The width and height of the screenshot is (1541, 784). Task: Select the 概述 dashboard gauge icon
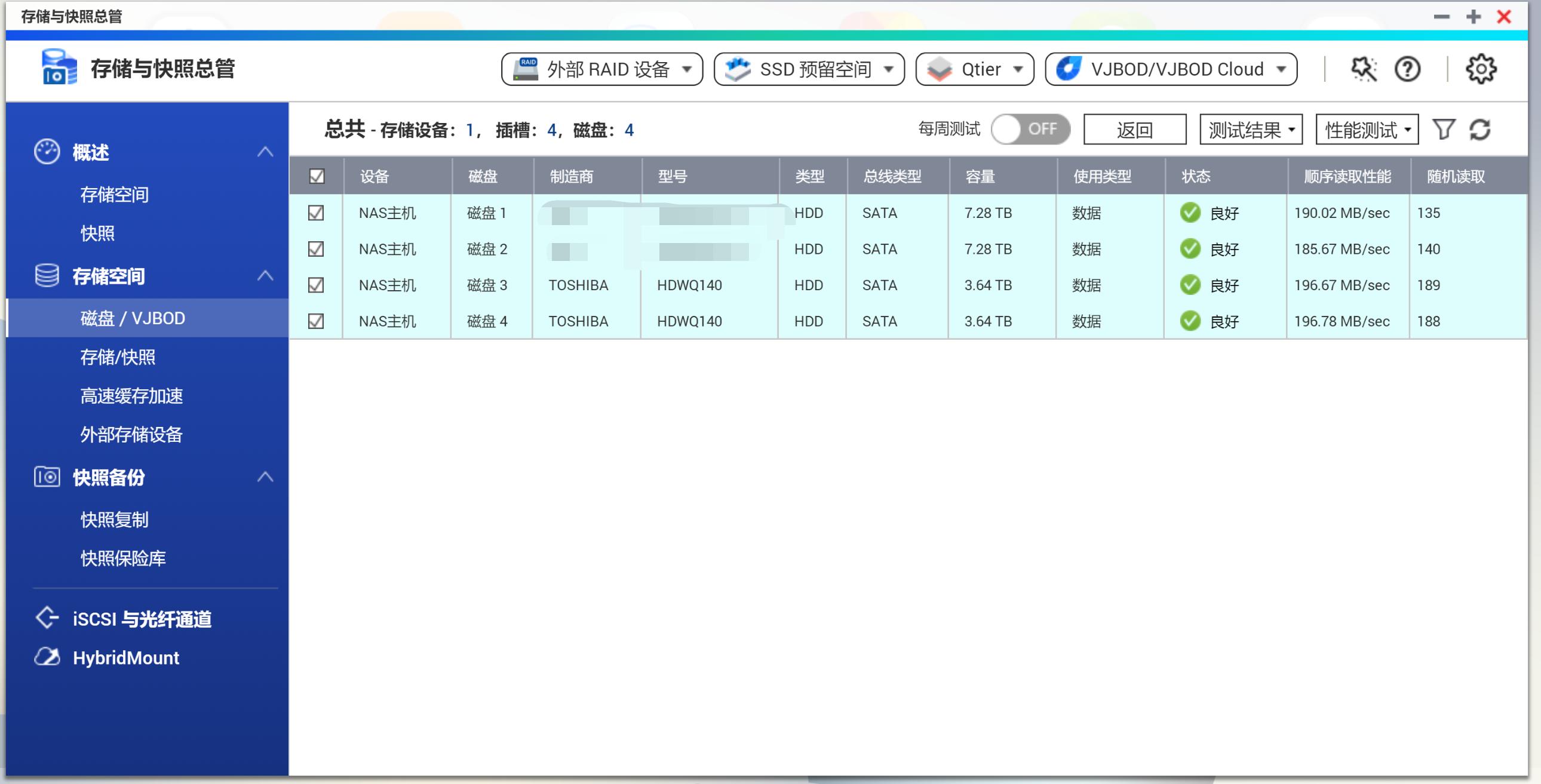(47, 151)
